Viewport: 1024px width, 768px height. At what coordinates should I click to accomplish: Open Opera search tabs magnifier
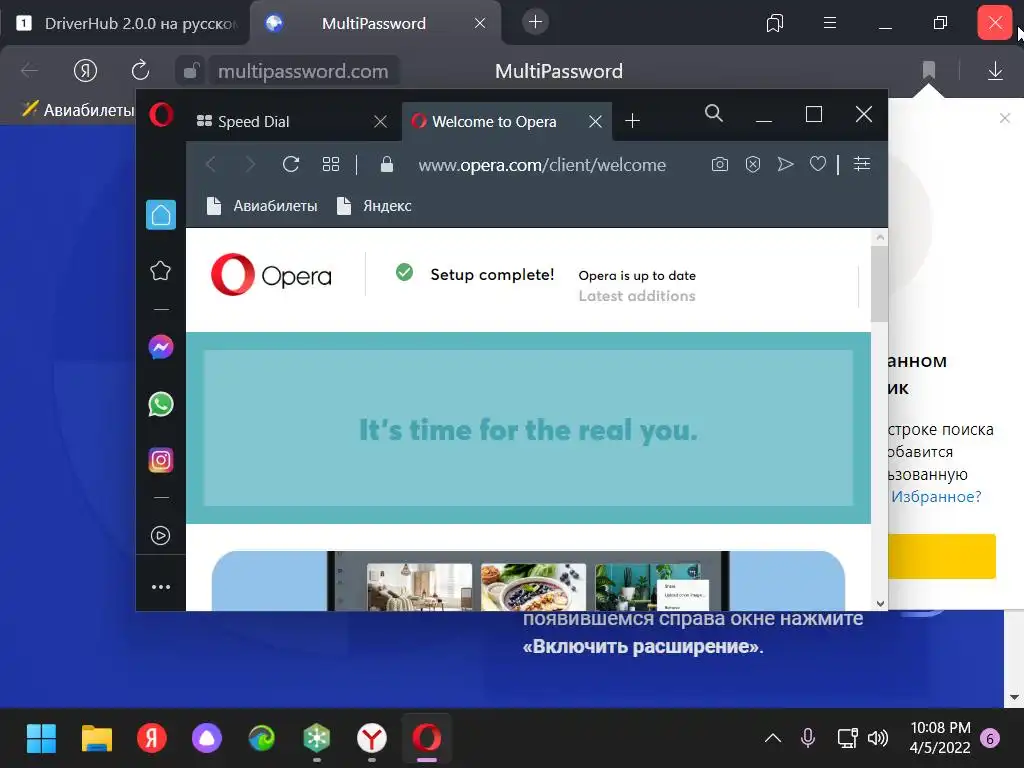(x=714, y=114)
